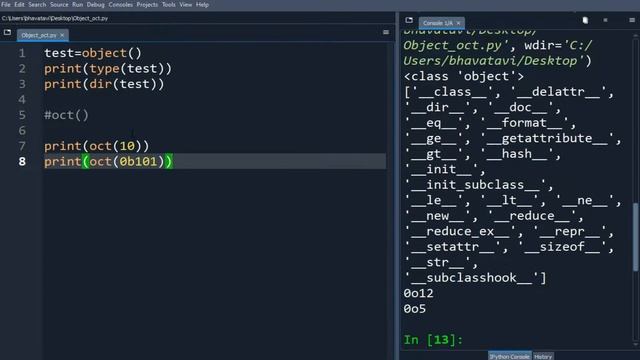The width and height of the screenshot is (640, 360).
Task: Click the console output <class 'object'>
Action: [x=464, y=76]
